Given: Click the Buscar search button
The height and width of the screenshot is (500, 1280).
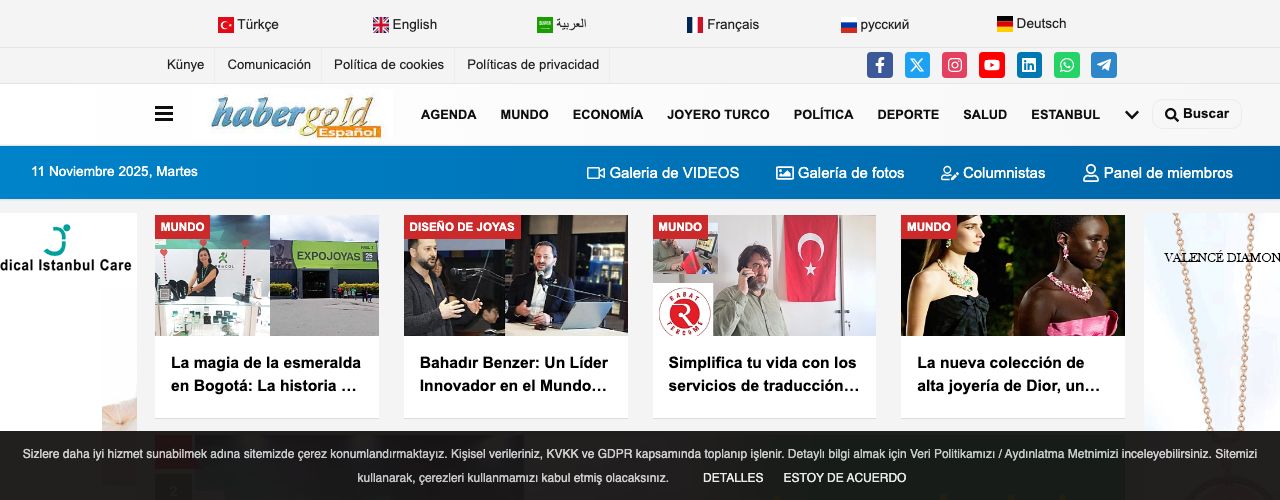Looking at the screenshot, I should [1197, 114].
